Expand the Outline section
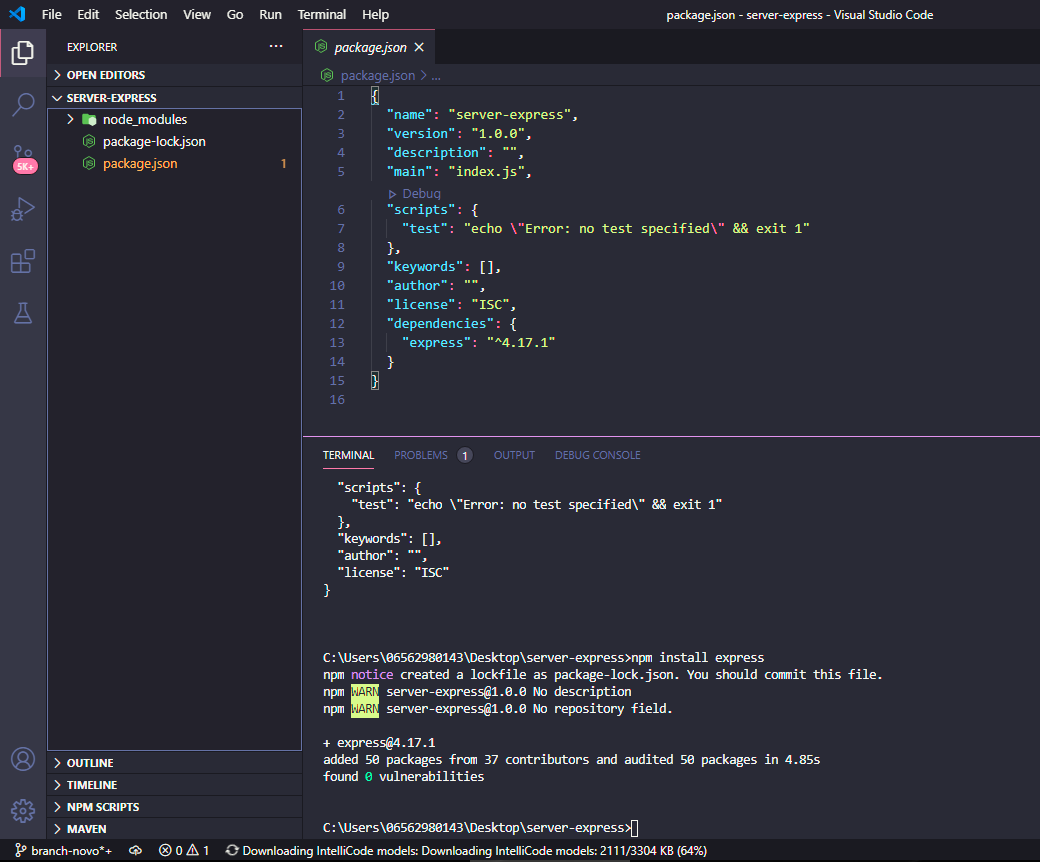This screenshot has height=862, width=1040. tap(90, 763)
